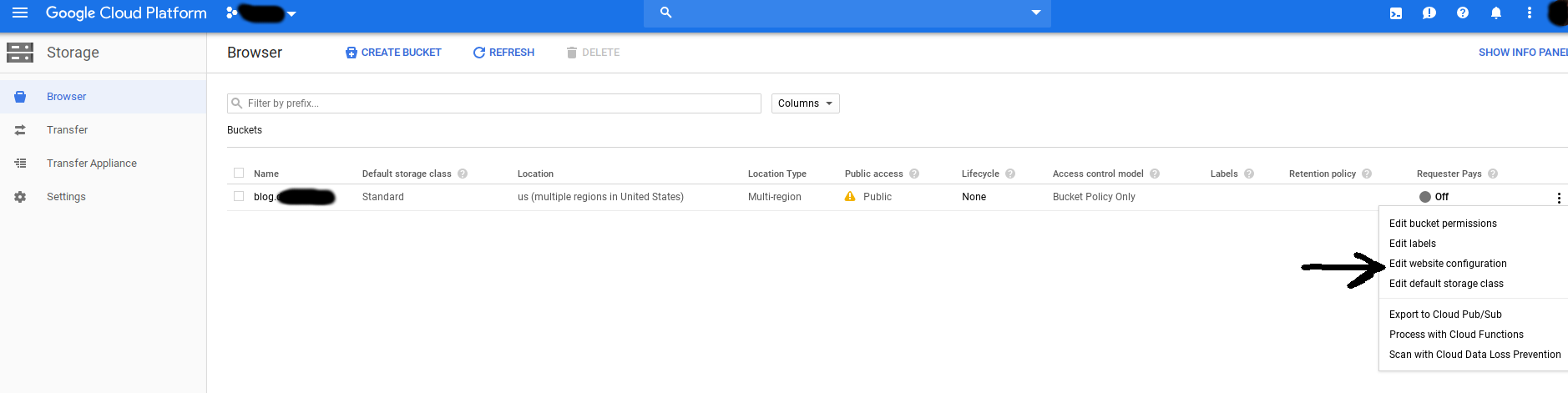Viewport: 1568px width, 393px height.
Task: Click Default storage class help icon
Action: [x=463, y=174]
